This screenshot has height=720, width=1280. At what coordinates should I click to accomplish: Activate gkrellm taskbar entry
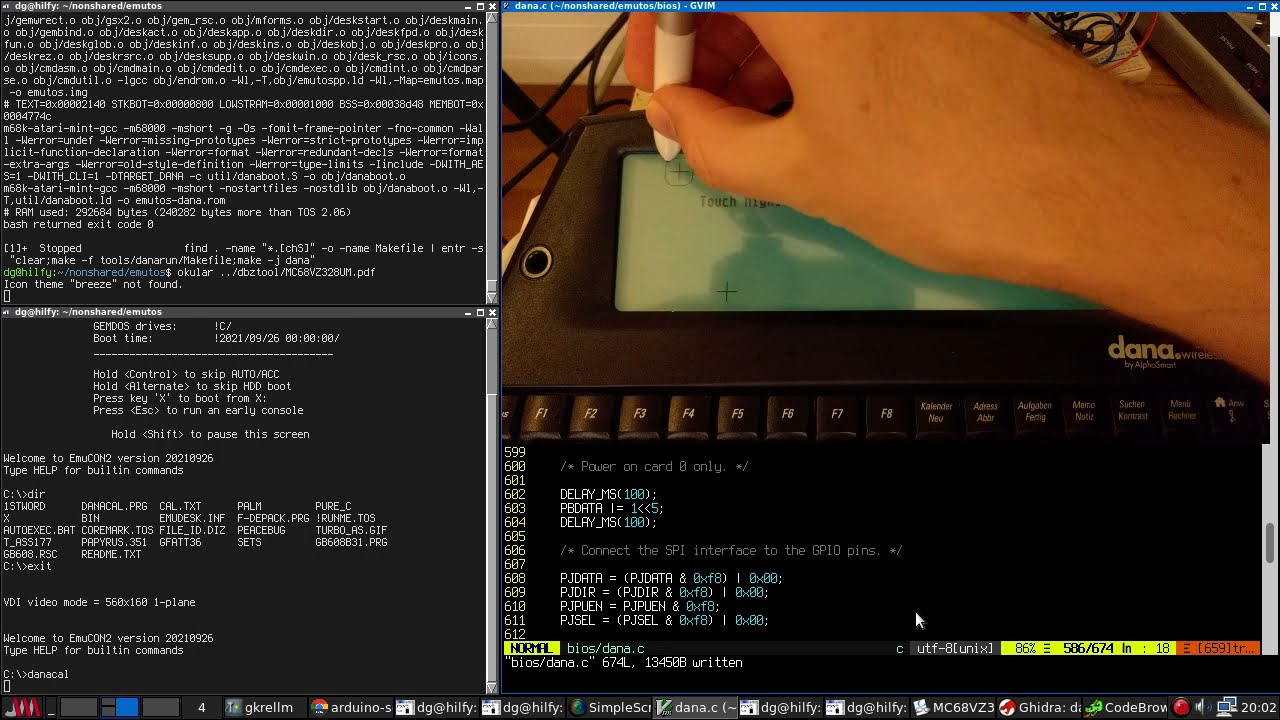[x=265, y=707]
